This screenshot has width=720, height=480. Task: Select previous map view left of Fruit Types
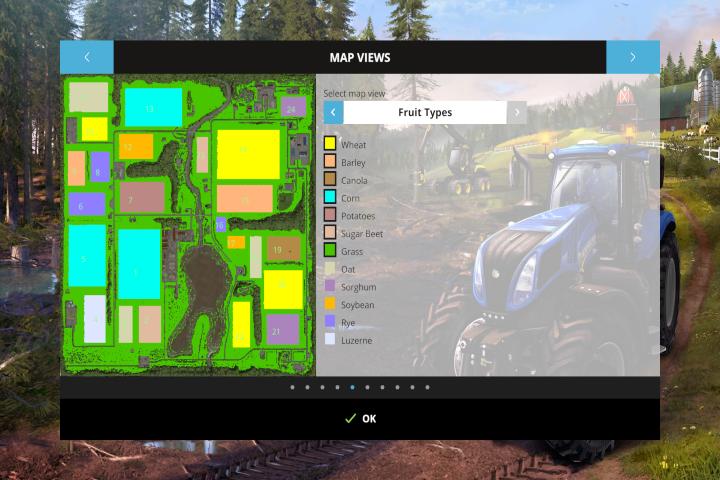333,113
